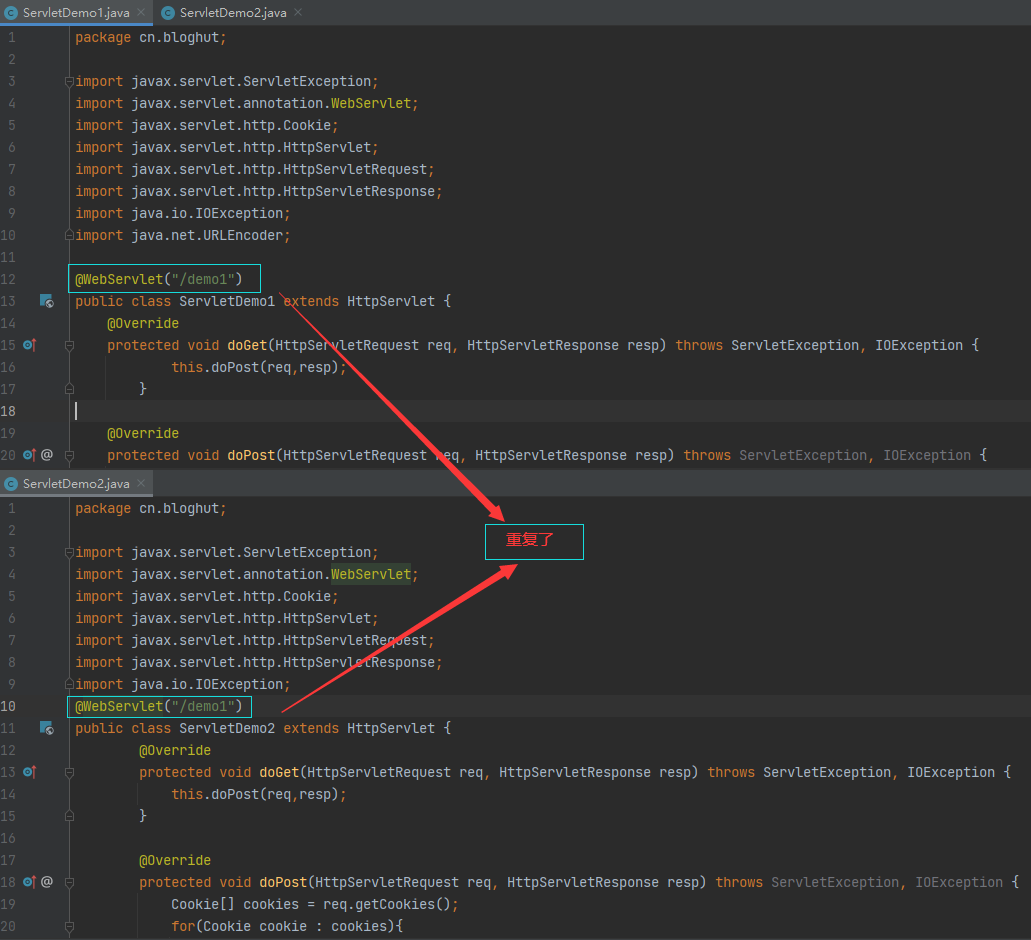
Task: Click '@Override' above doGet in ServletDemo1
Action: (x=143, y=323)
